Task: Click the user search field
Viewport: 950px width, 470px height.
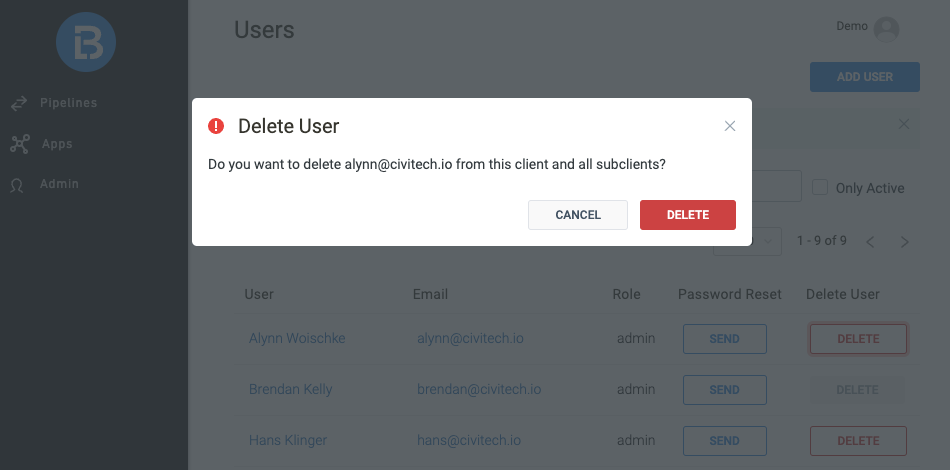Action: [x=776, y=187]
